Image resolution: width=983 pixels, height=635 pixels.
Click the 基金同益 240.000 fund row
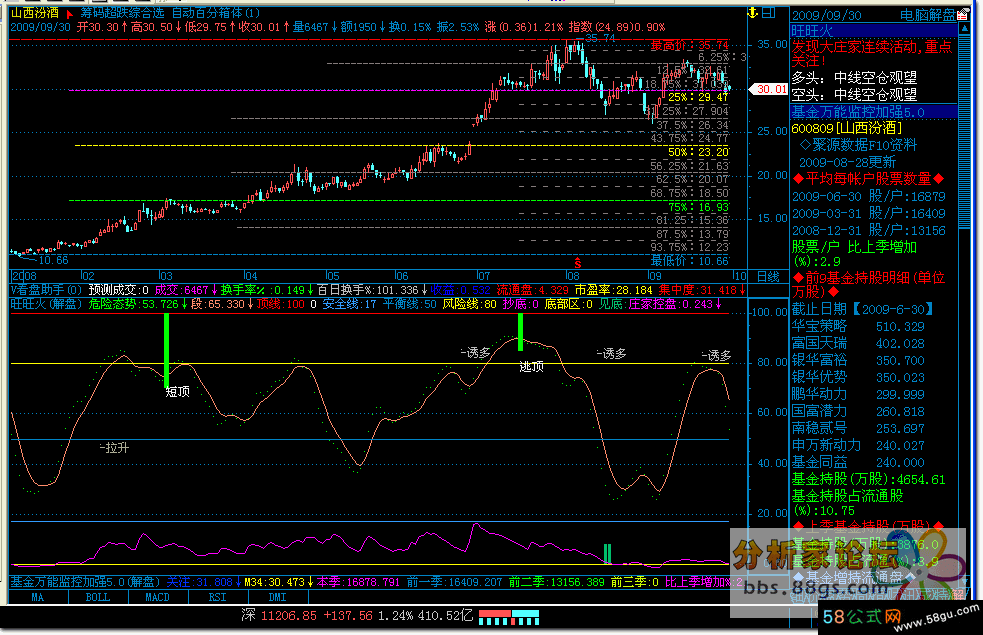(x=858, y=462)
